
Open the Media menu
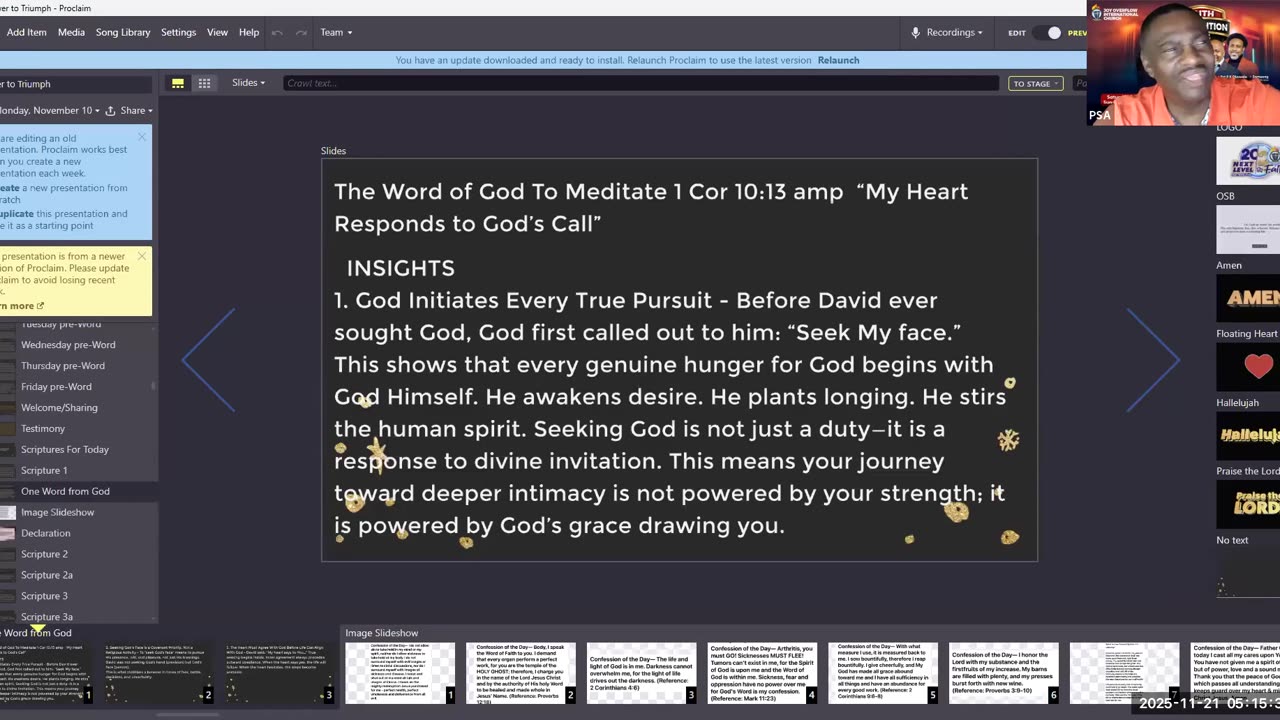point(71,32)
